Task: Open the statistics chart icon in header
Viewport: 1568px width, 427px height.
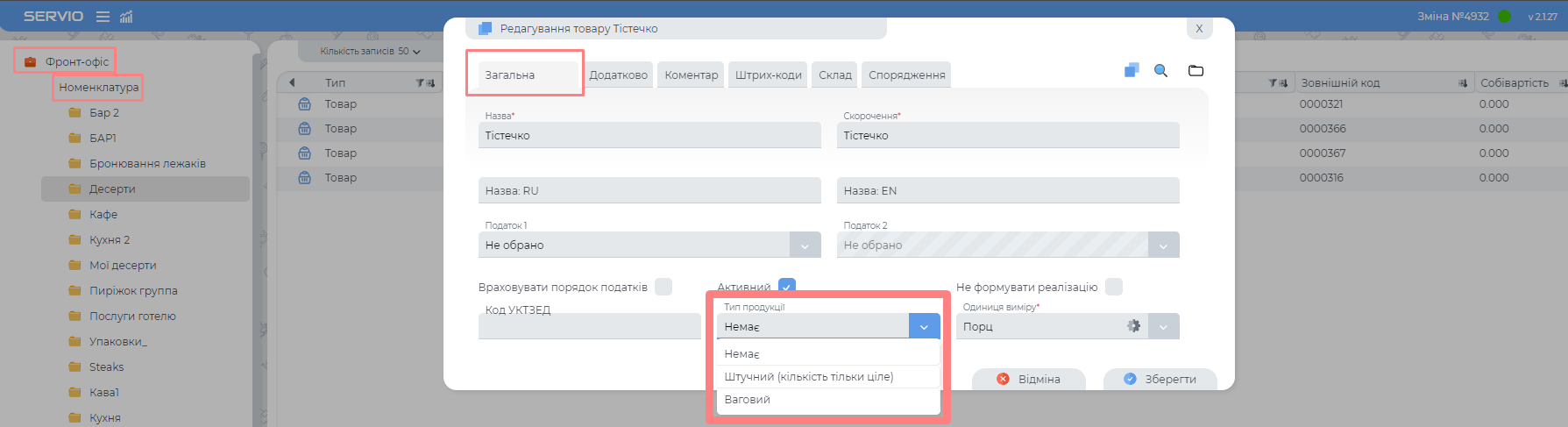Action: click(x=126, y=17)
